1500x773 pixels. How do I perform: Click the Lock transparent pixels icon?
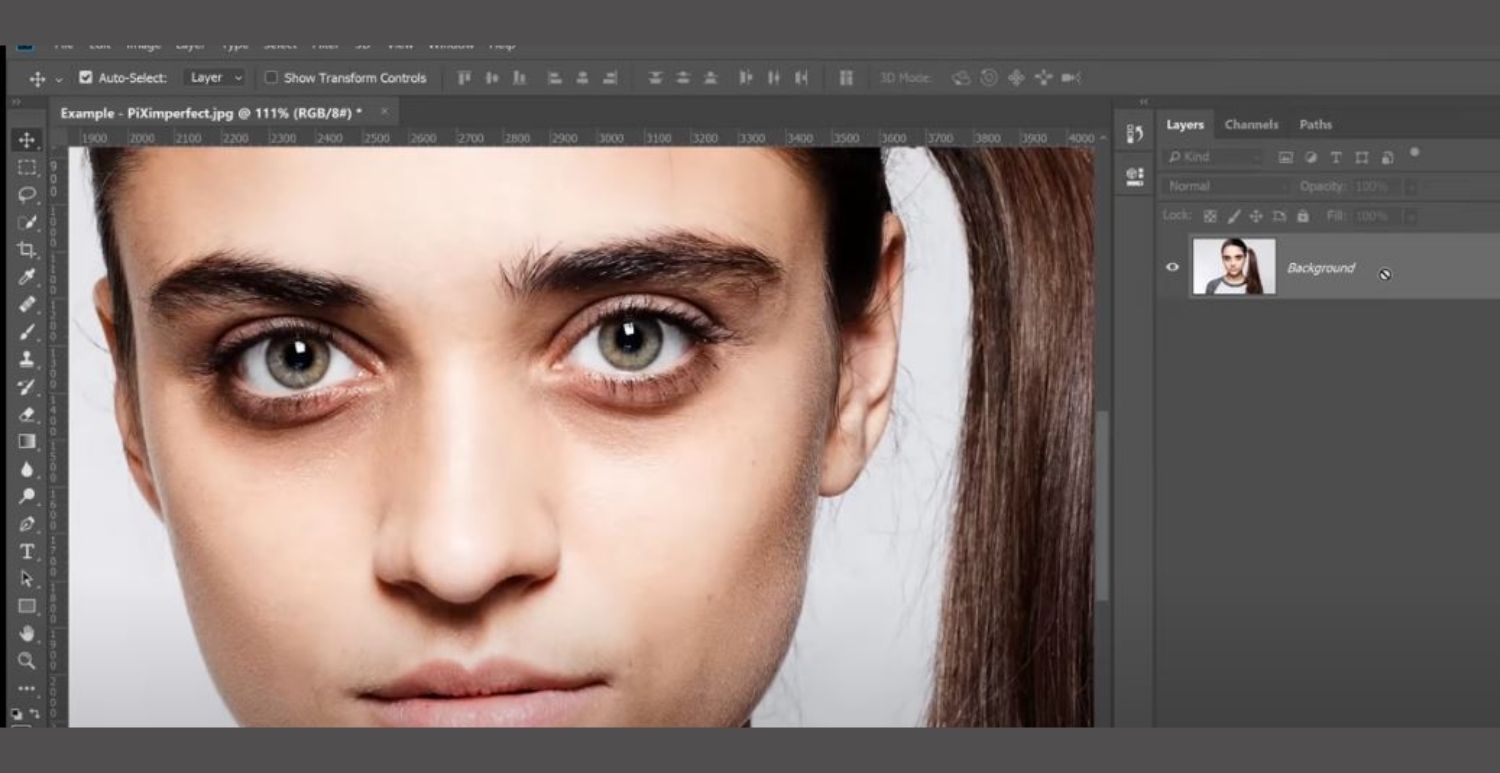(x=1211, y=216)
